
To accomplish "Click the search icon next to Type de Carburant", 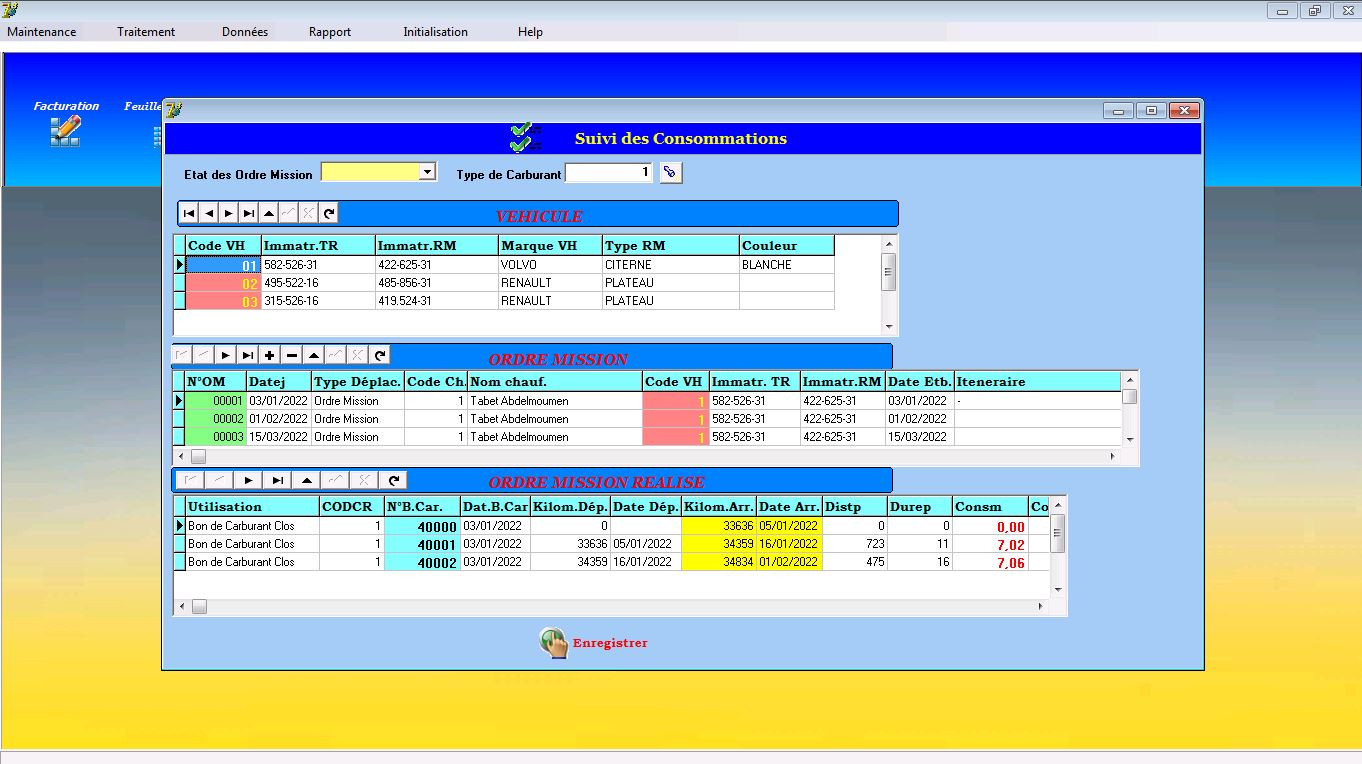I will point(671,173).
